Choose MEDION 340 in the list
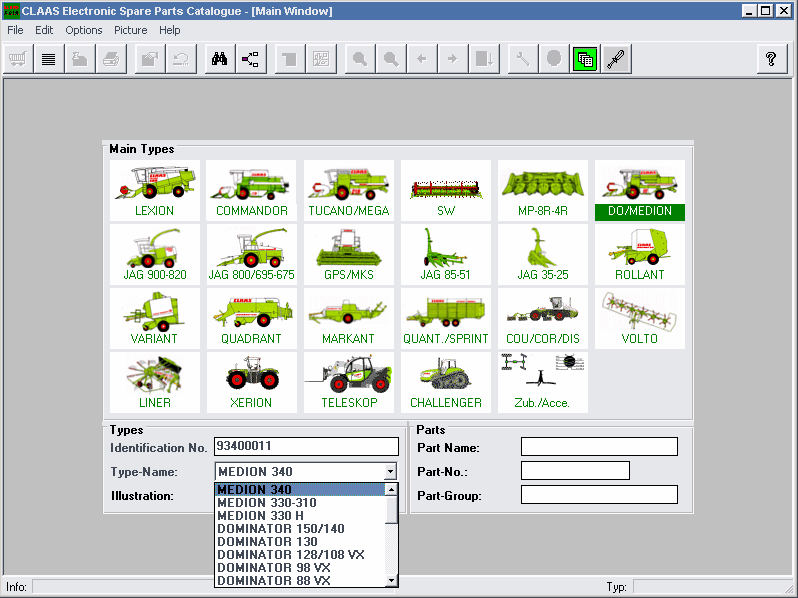 [300, 490]
